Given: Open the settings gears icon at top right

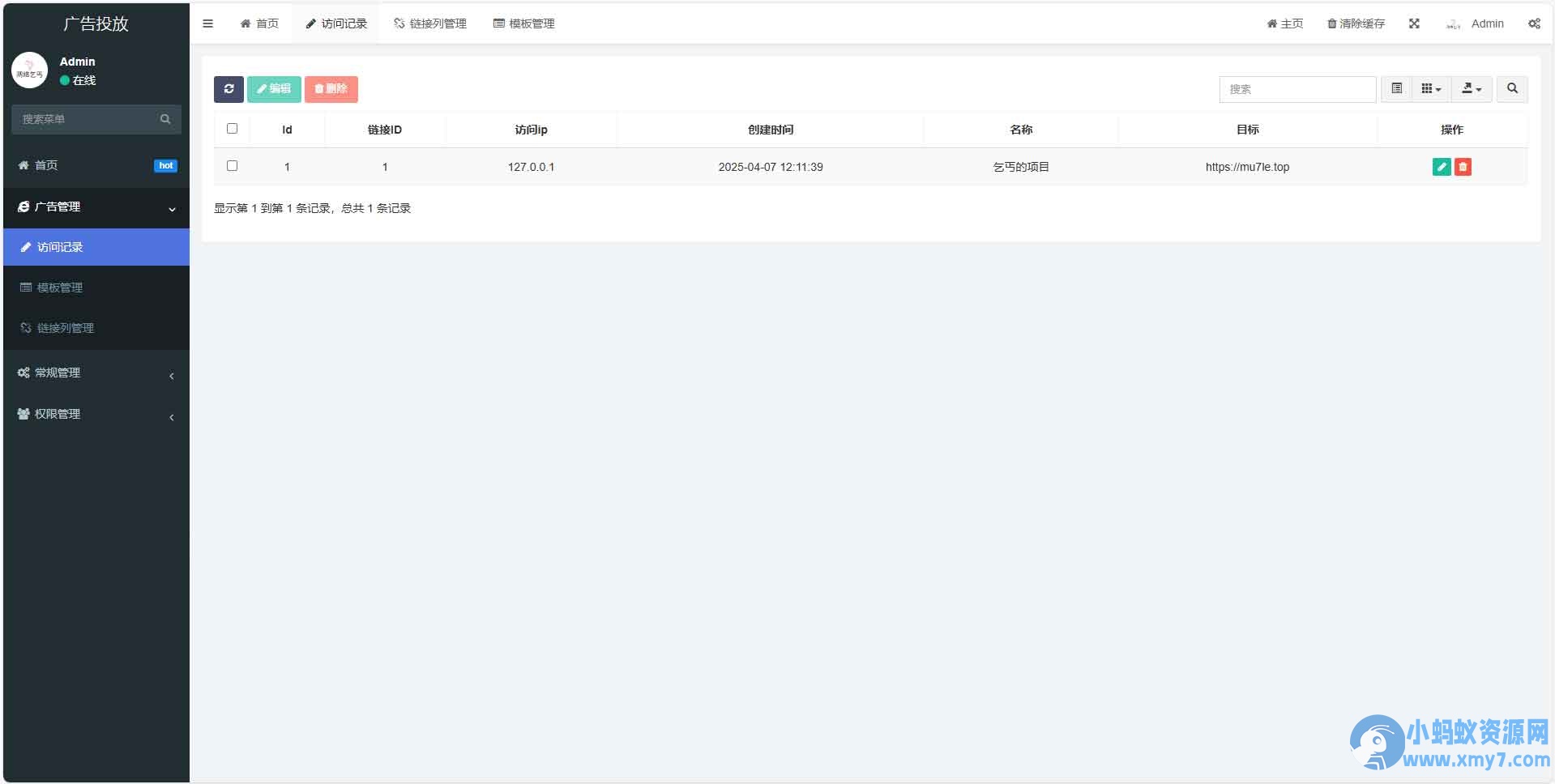Looking at the screenshot, I should (x=1534, y=23).
